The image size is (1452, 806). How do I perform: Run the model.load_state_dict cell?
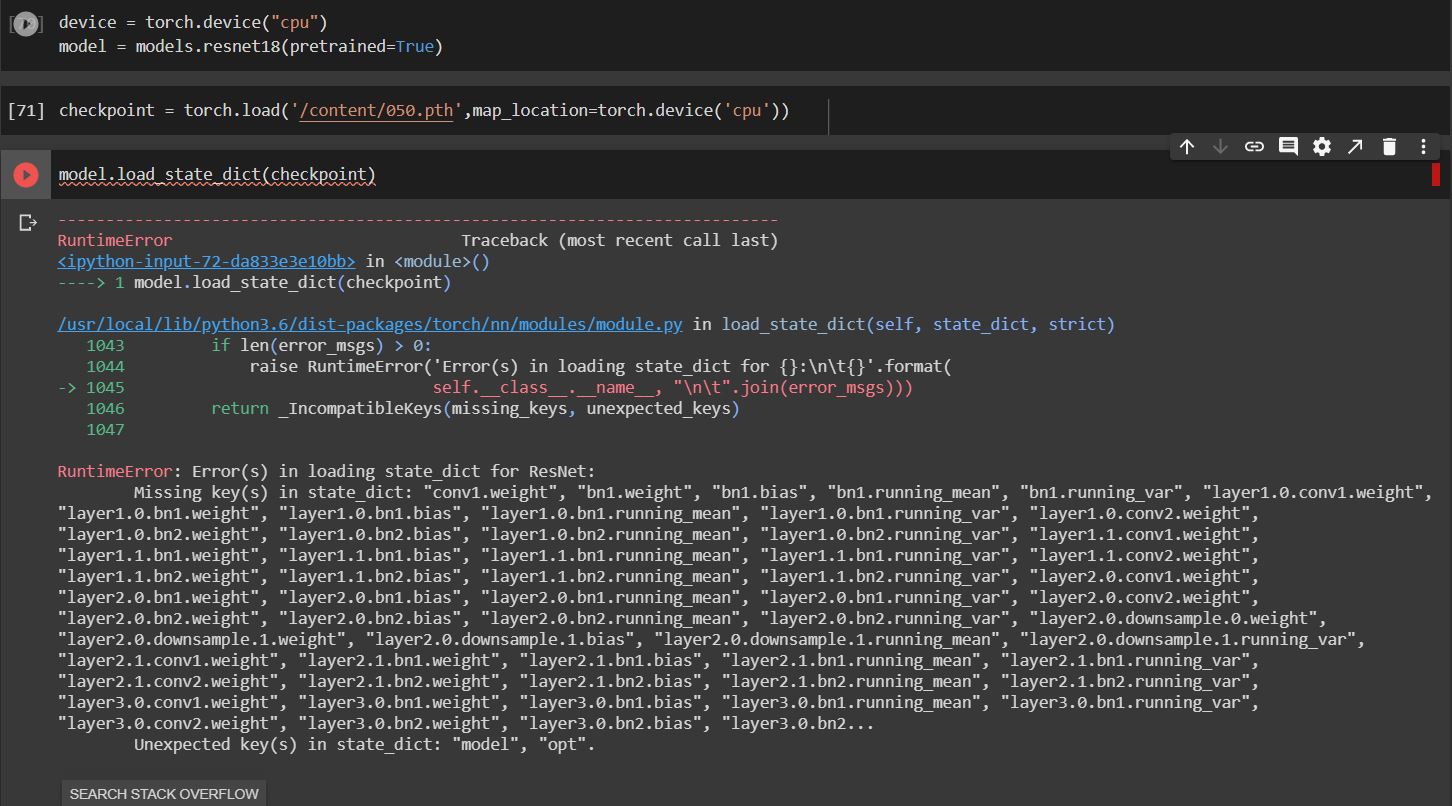coord(26,175)
